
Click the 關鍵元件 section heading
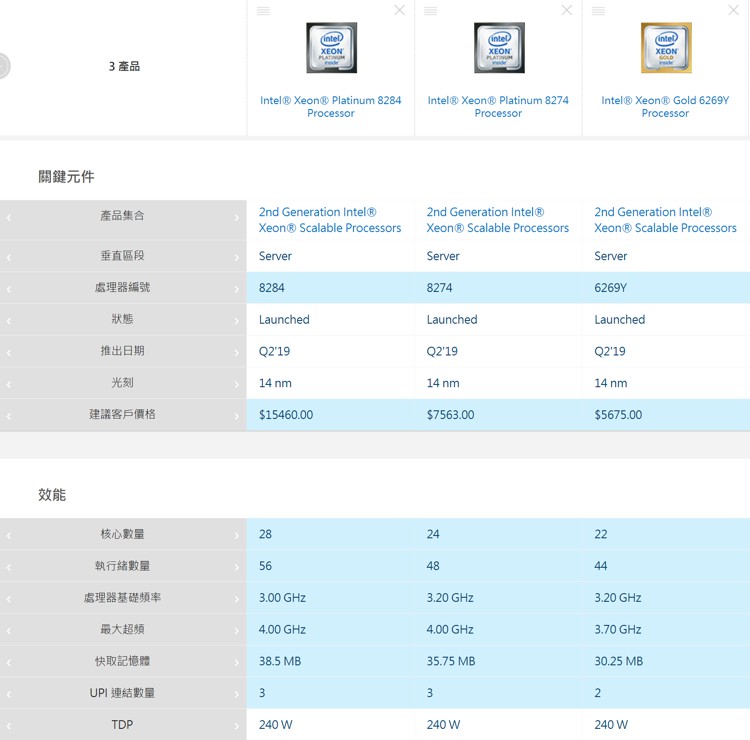pyautogui.click(x=66, y=177)
